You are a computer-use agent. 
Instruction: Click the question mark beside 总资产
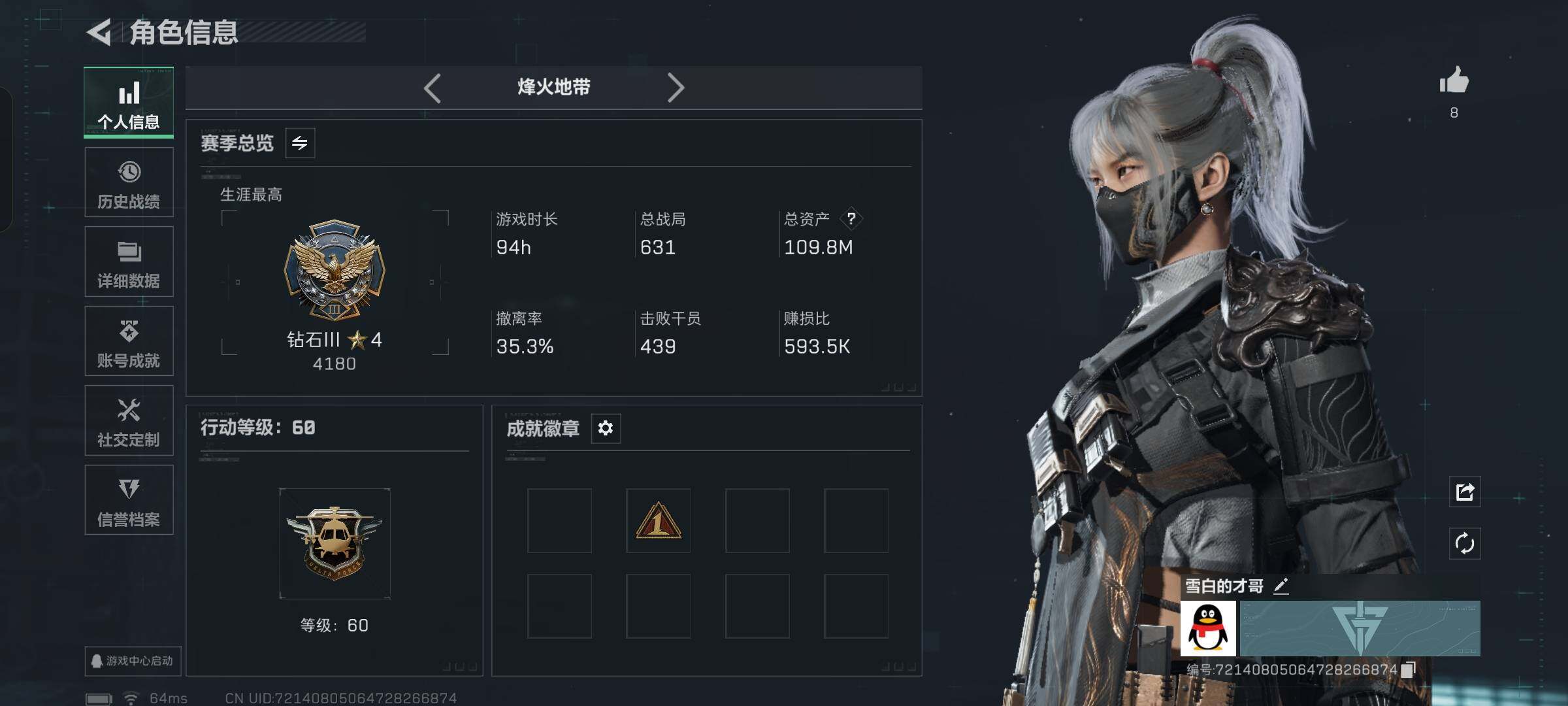click(851, 219)
